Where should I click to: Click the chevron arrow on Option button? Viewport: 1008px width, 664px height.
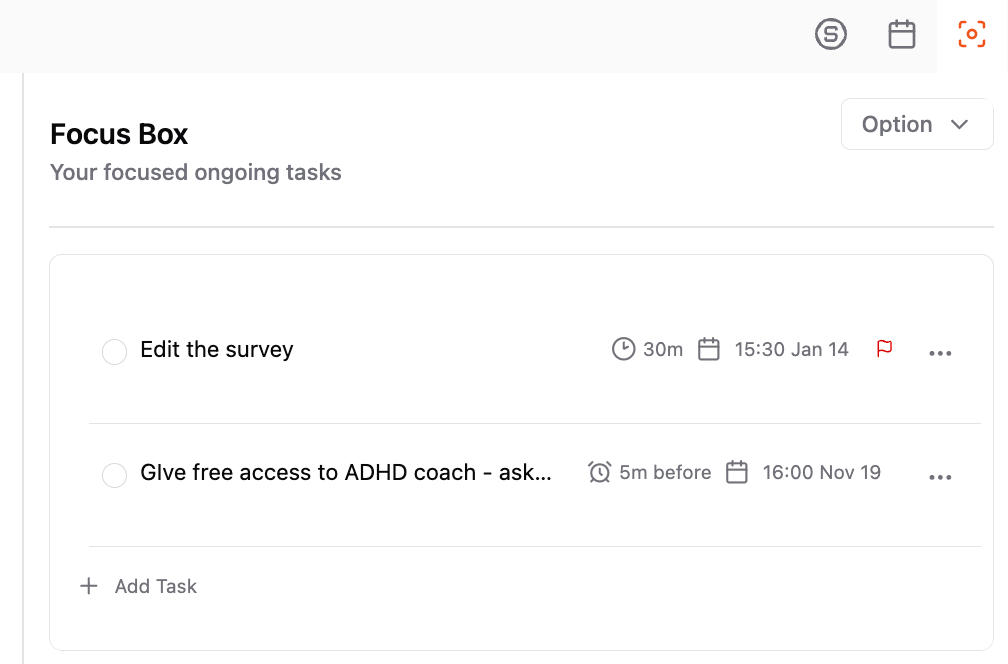pyautogui.click(x=959, y=125)
